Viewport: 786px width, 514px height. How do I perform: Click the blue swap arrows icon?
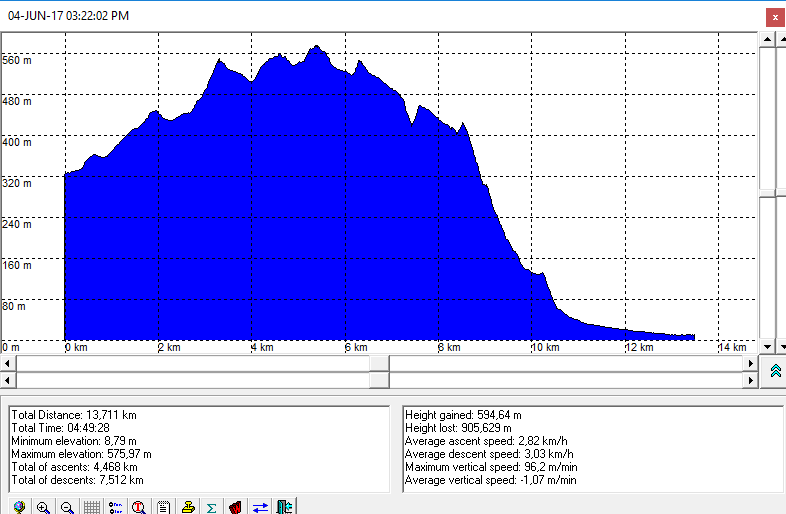(260, 507)
